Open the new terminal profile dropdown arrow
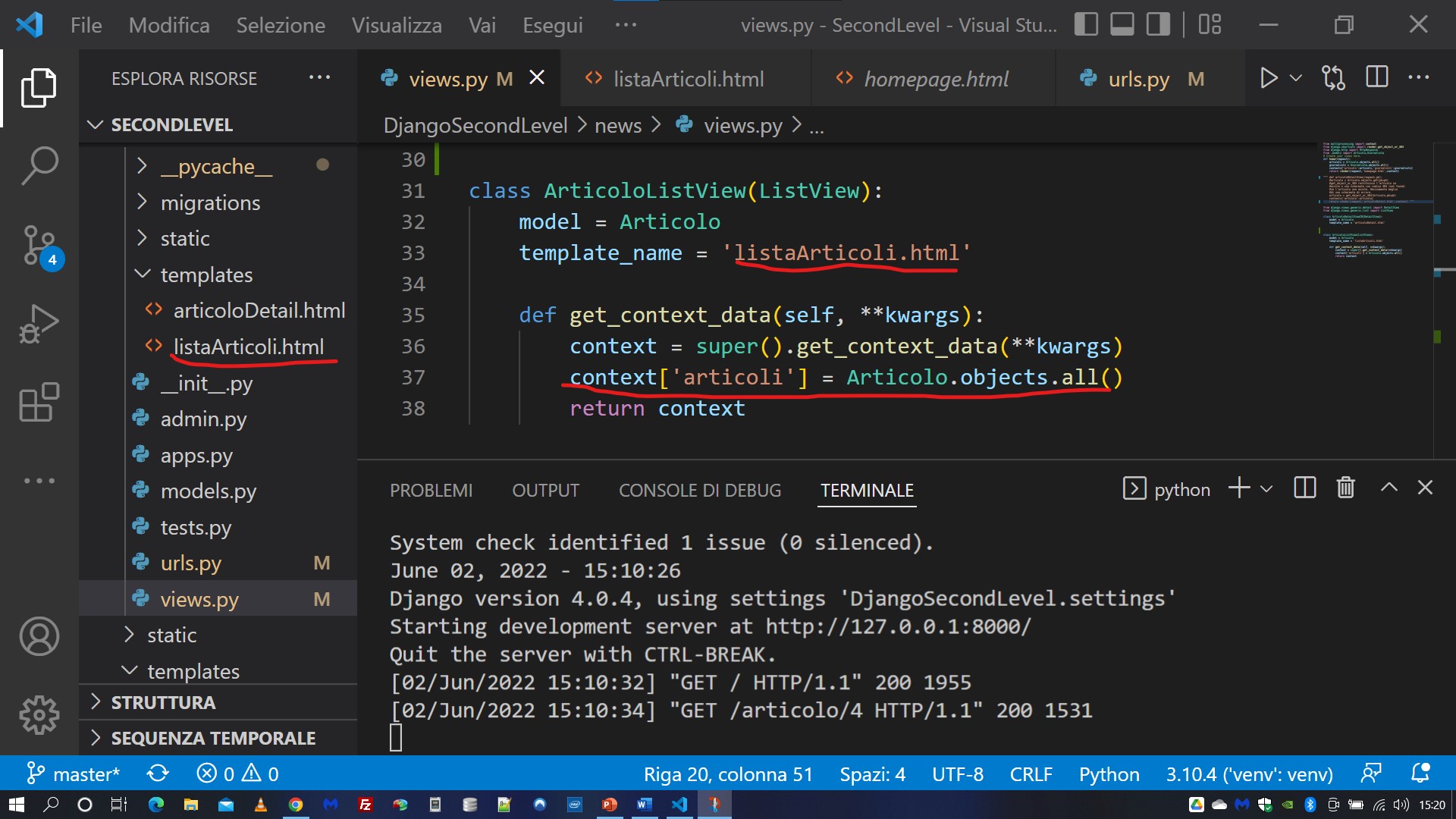The image size is (1456, 819). (1266, 489)
